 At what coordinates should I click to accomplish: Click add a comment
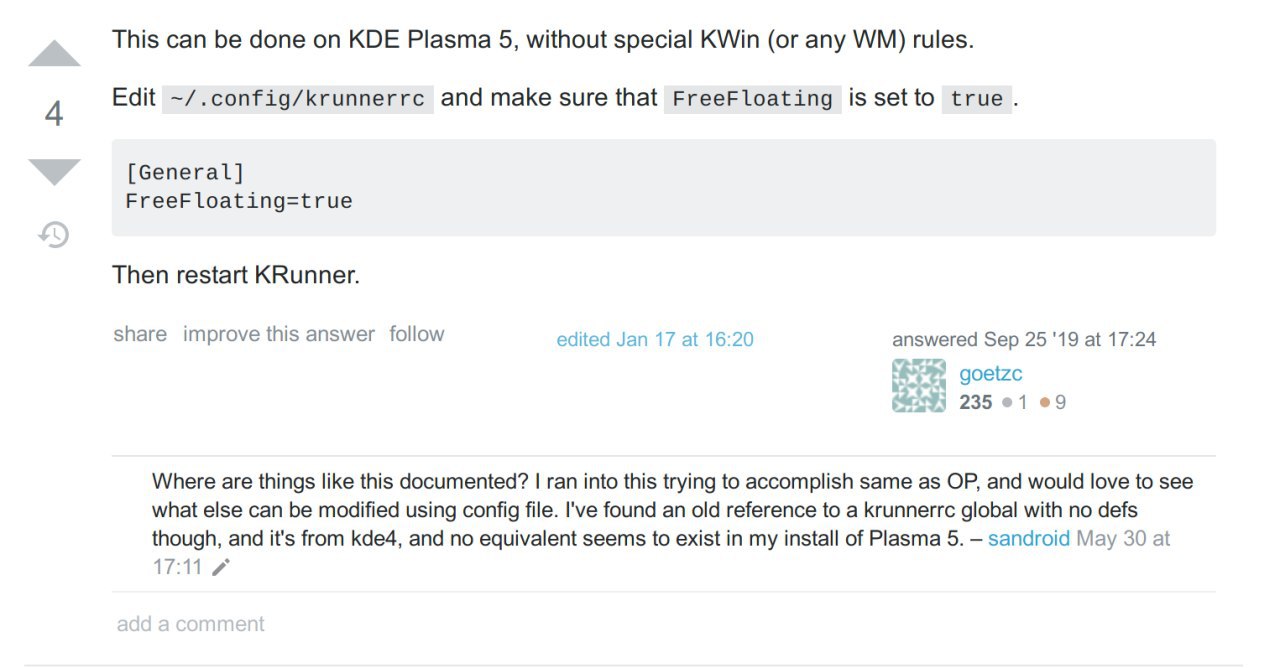[191, 624]
